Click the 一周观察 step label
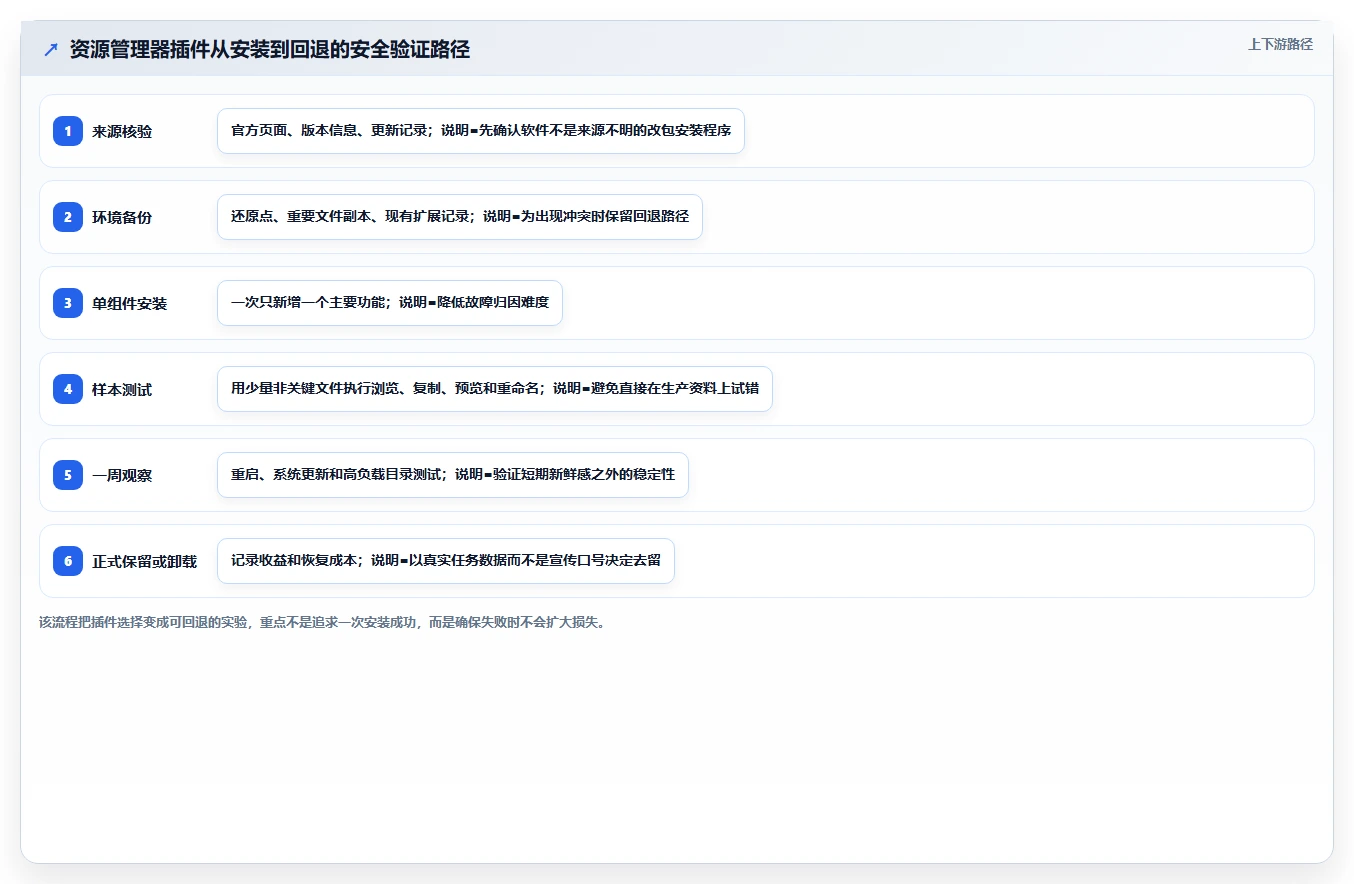Viewport: 1354px width, 884px height. (x=122, y=475)
